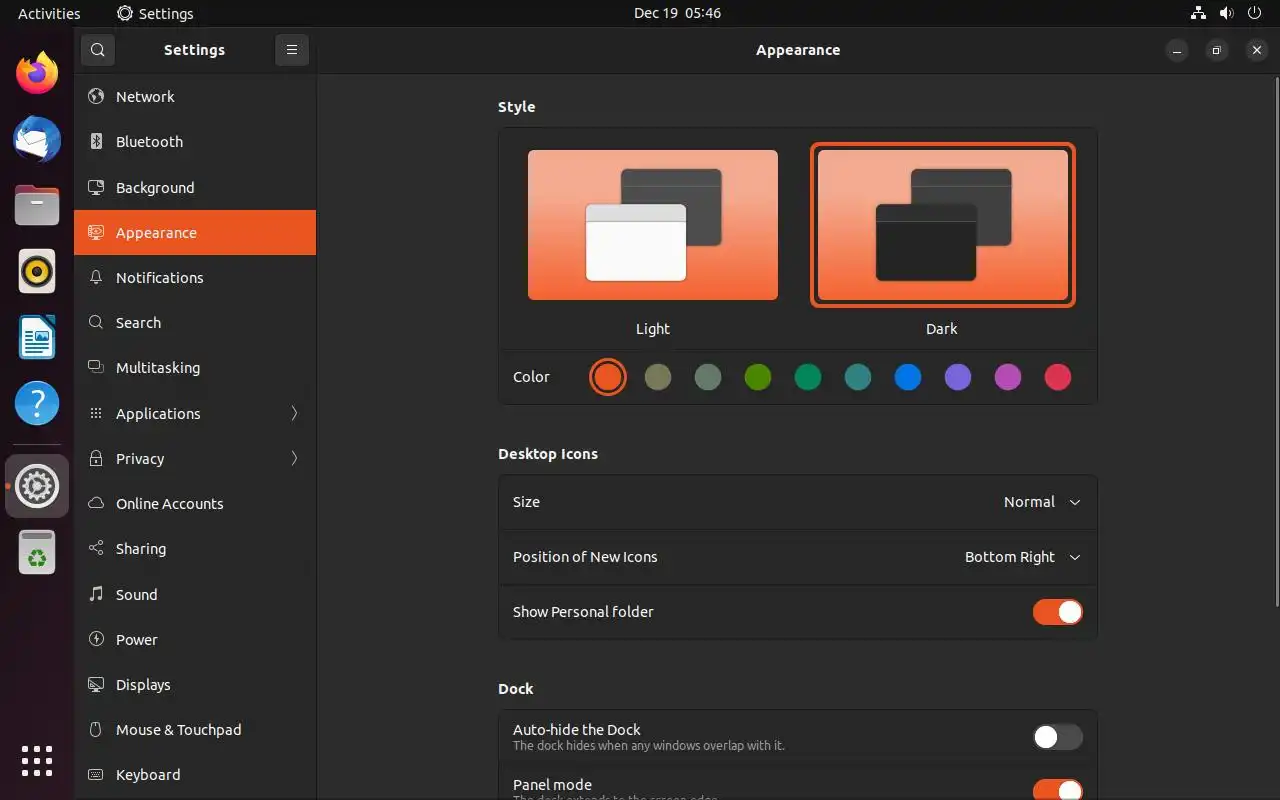Pick the bright green accent color
This screenshot has height=800, width=1280.
click(758, 377)
